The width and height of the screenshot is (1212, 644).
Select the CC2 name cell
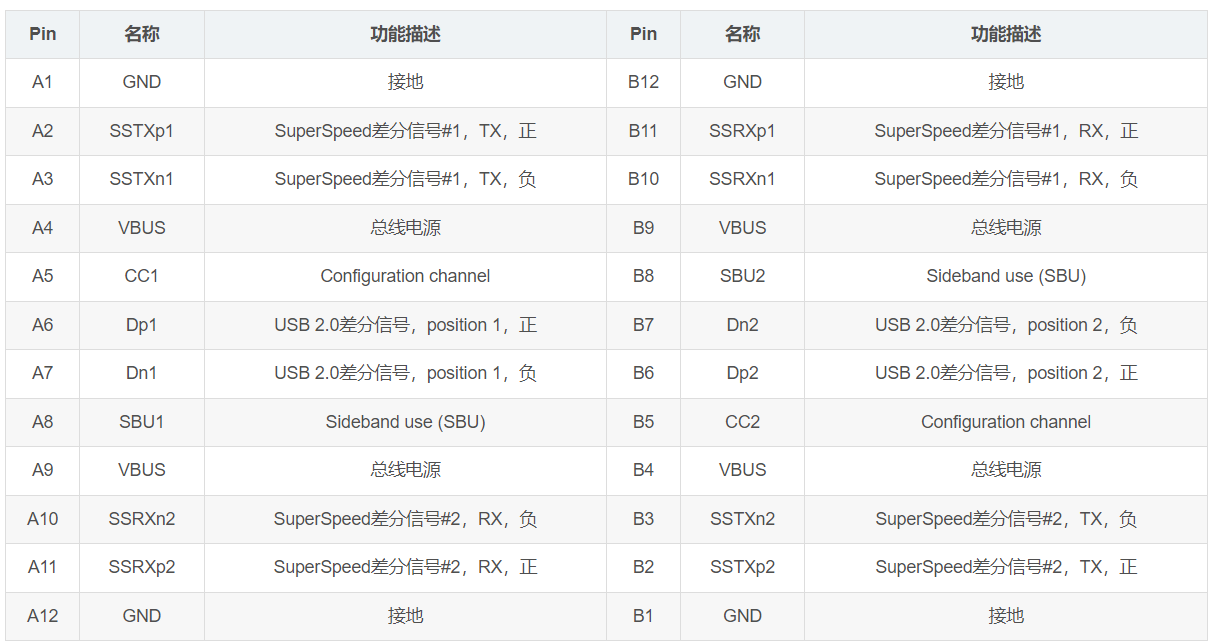tap(742, 422)
